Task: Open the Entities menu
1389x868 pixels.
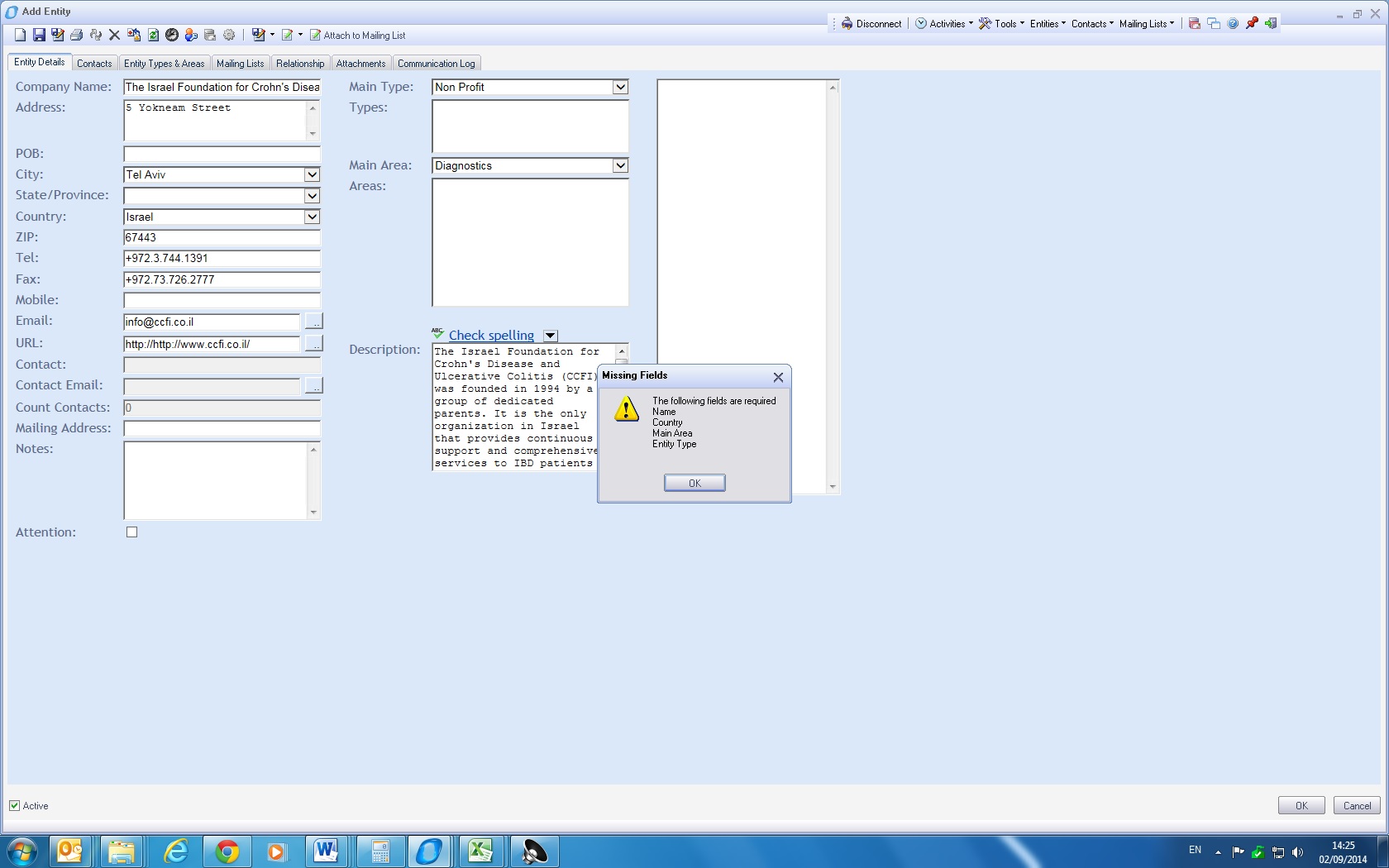Action: coord(1048,24)
